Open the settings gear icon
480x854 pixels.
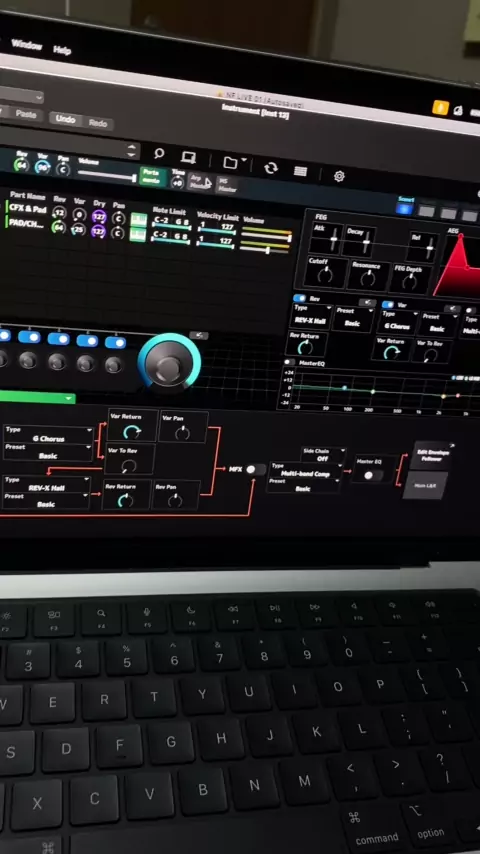click(x=339, y=176)
